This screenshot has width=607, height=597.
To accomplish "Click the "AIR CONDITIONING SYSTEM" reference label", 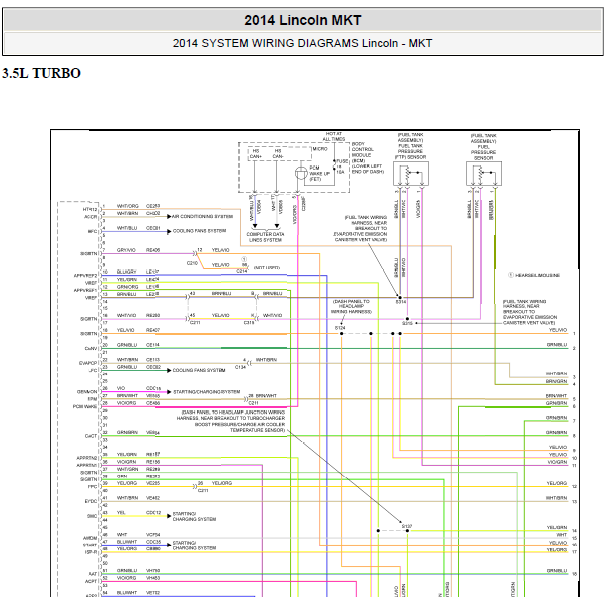I will click(x=202, y=216).
